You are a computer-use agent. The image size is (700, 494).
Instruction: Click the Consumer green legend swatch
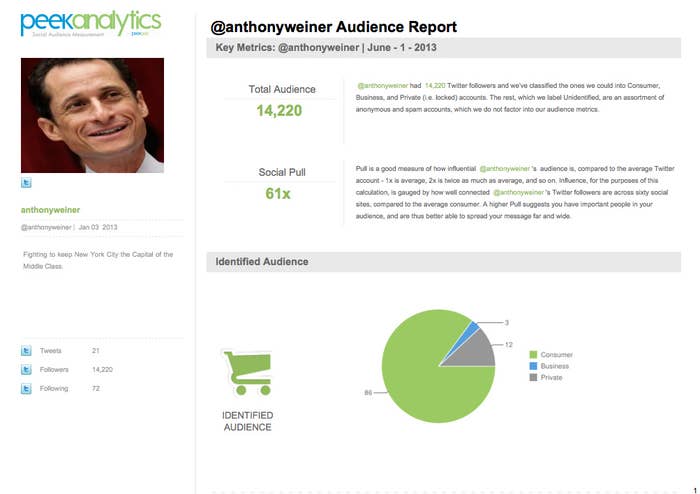coord(533,354)
